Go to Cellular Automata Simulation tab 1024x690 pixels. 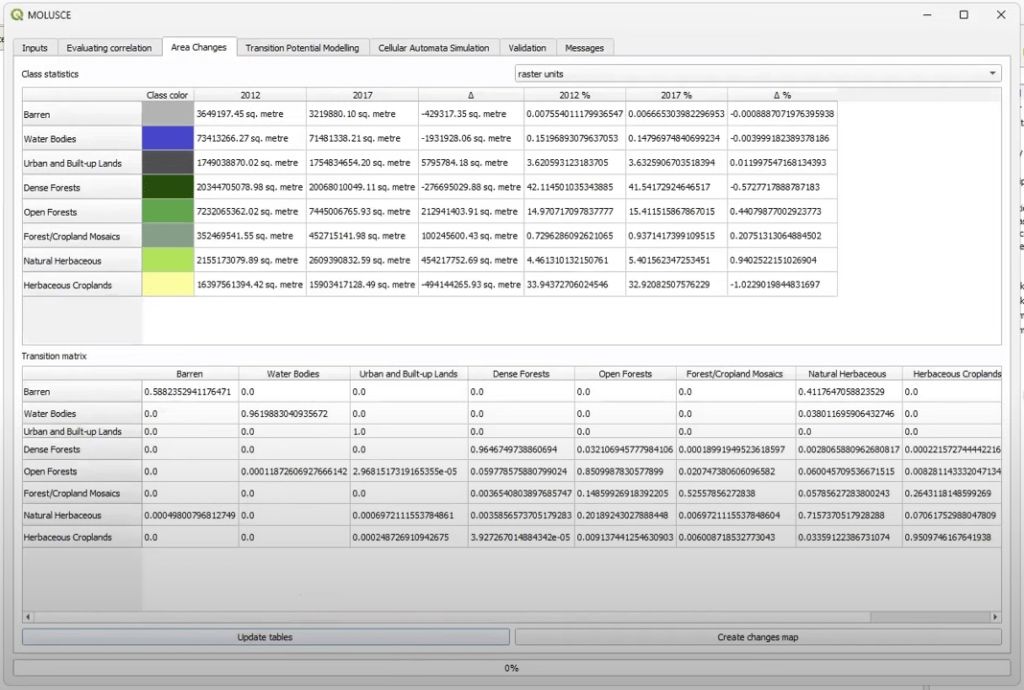coord(434,48)
